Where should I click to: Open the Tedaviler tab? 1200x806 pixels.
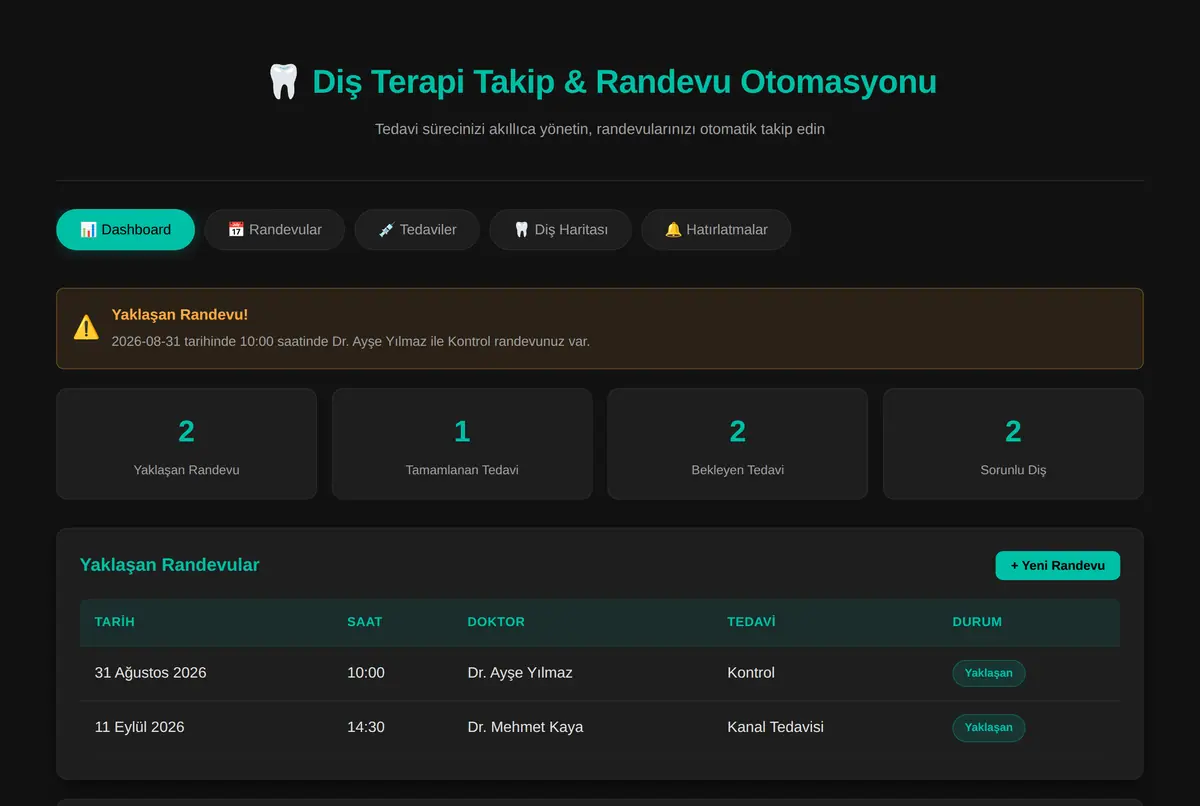click(417, 229)
